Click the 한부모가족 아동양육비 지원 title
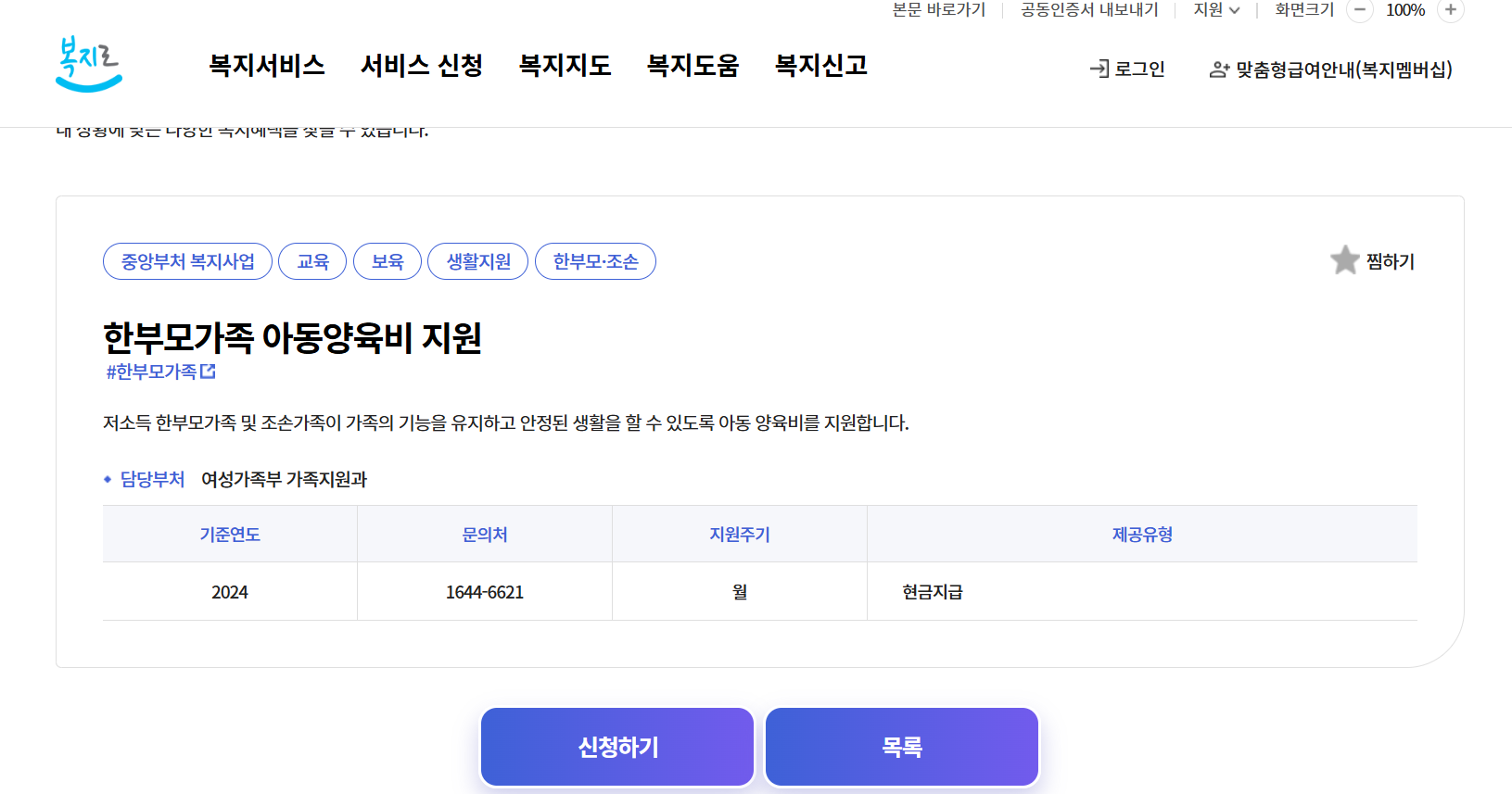1512x794 pixels. tap(292, 337)
